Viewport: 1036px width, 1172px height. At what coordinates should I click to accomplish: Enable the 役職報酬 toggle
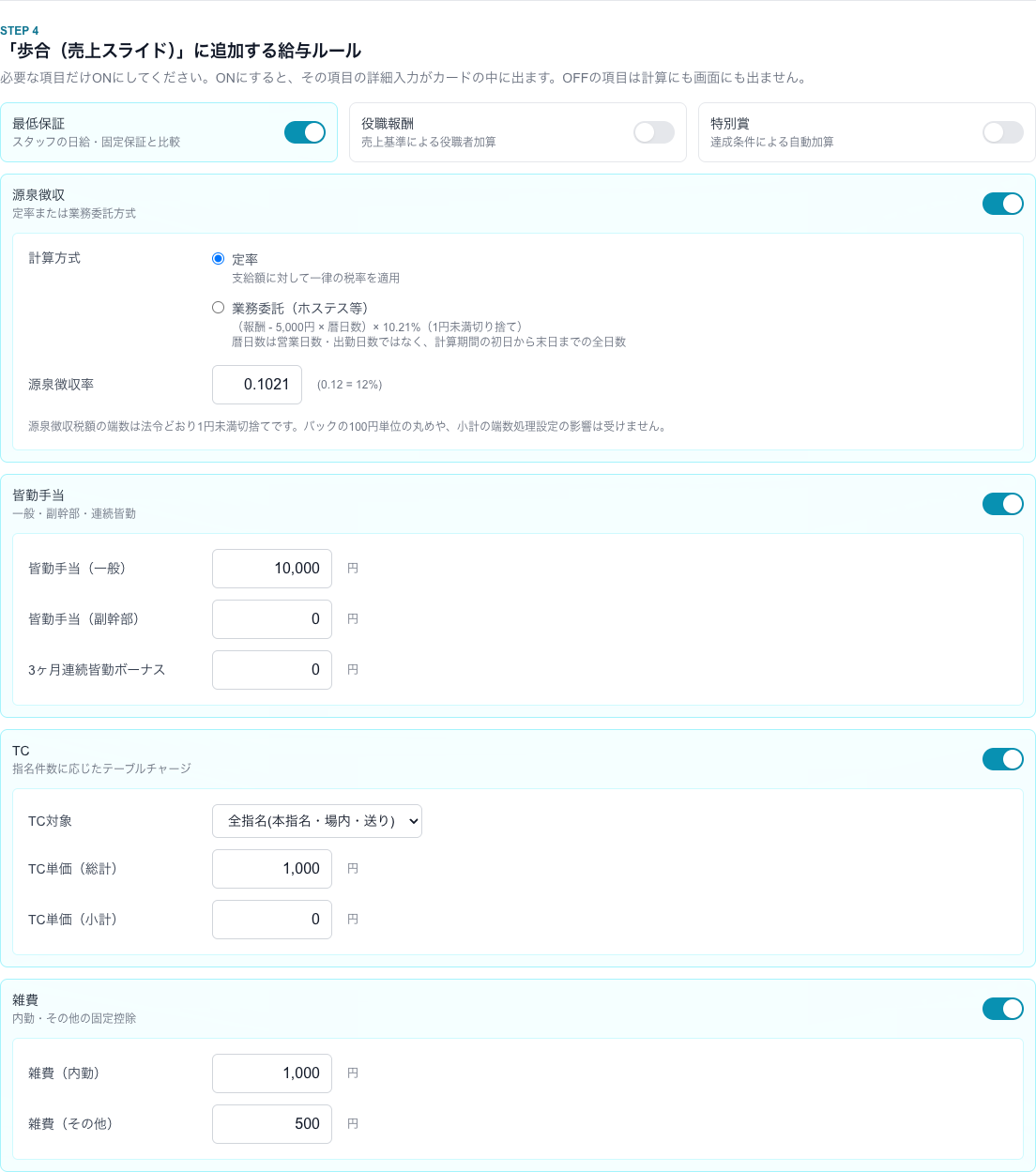click(654, 132)
